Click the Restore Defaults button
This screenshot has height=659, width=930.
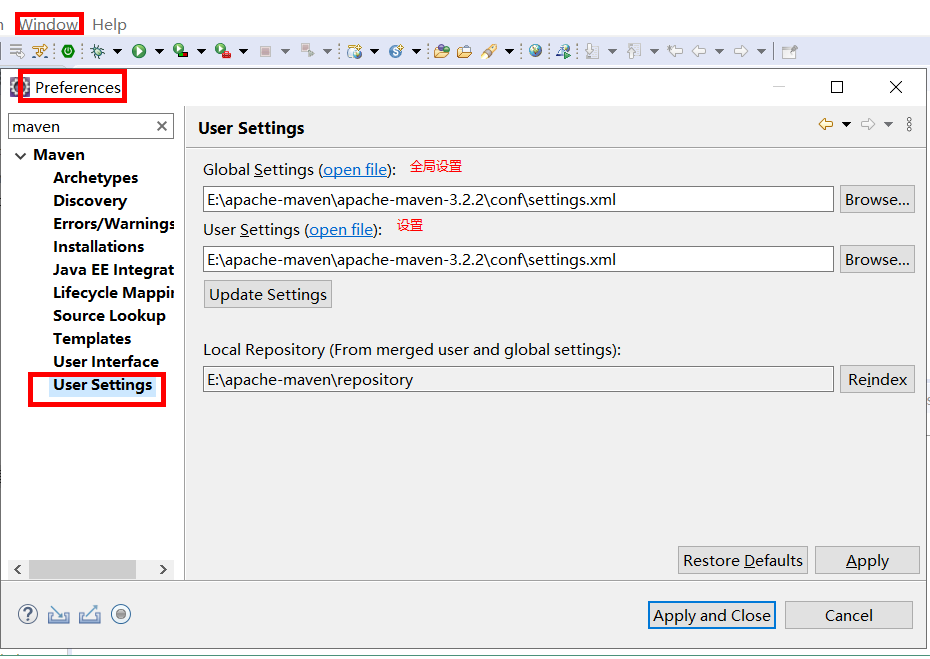(743, 560)
